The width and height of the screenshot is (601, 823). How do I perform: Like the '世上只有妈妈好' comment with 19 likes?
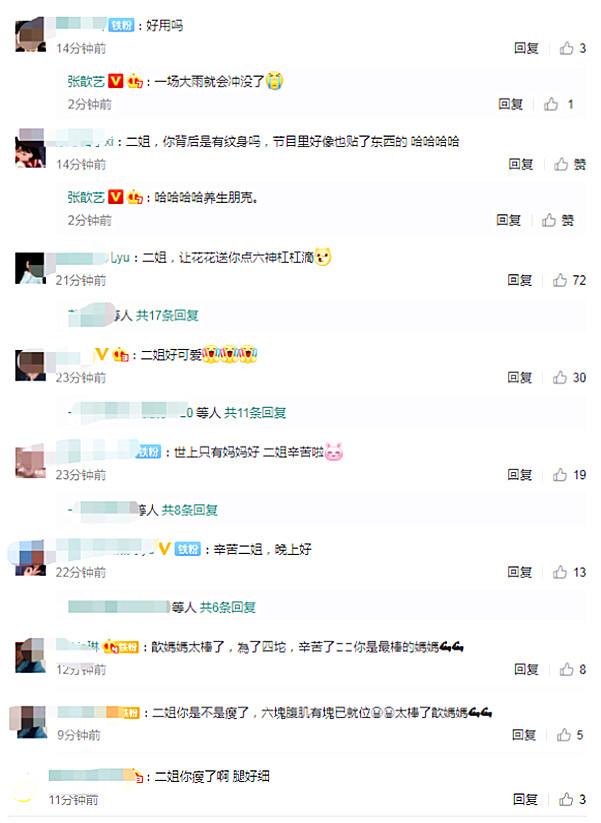tap(570, 474)
